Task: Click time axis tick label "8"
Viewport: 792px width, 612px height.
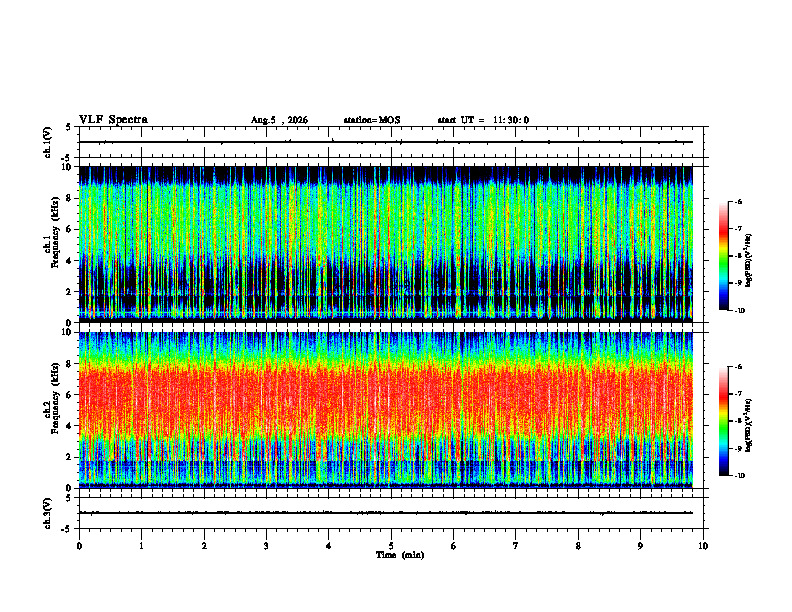Action: click(x=578, y=546)
